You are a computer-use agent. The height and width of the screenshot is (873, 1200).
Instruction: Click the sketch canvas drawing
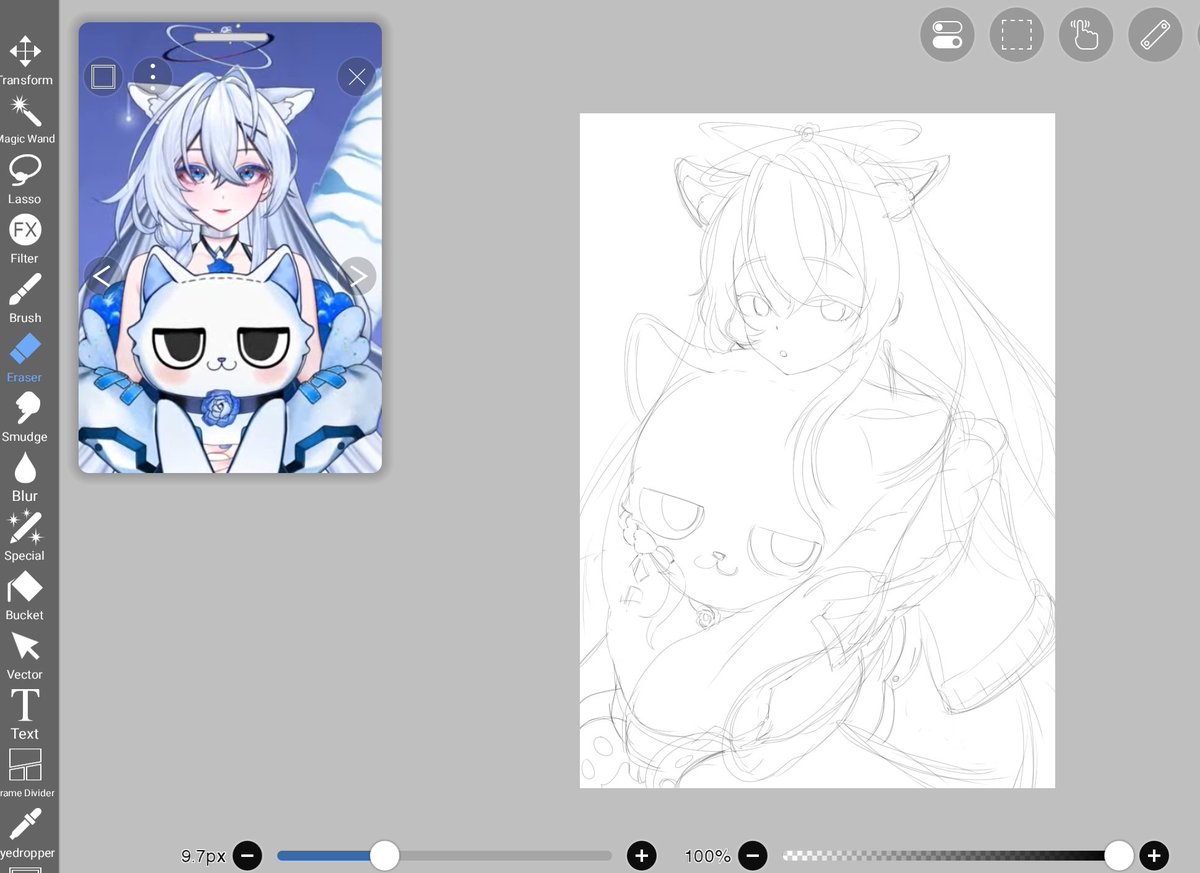[817, 450]
